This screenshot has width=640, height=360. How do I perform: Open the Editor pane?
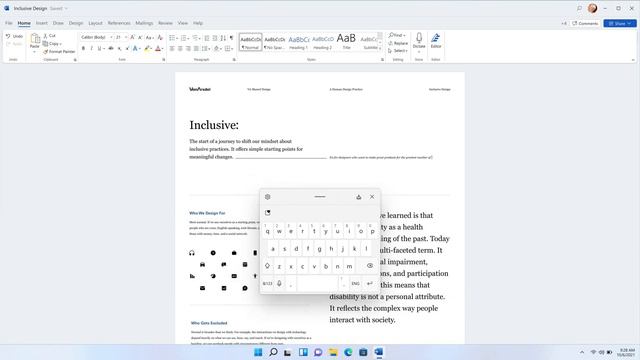[x=436, y=41]
